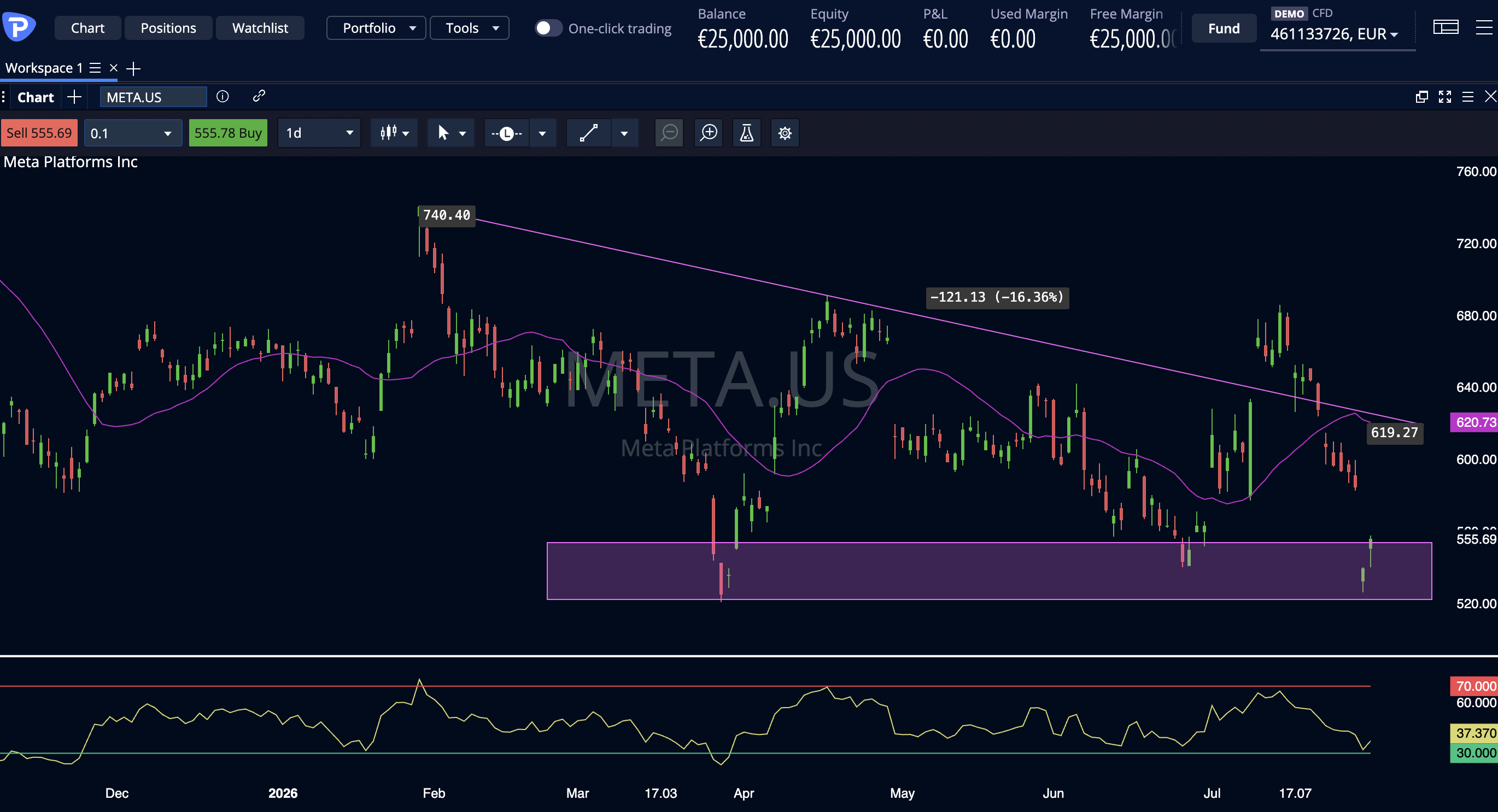Image resolution: width=1498 pixels, height=812 pixels.
Task: Expand the chart panel to fullscreen
Action: pyautogui.click(x=1444, y=97)
